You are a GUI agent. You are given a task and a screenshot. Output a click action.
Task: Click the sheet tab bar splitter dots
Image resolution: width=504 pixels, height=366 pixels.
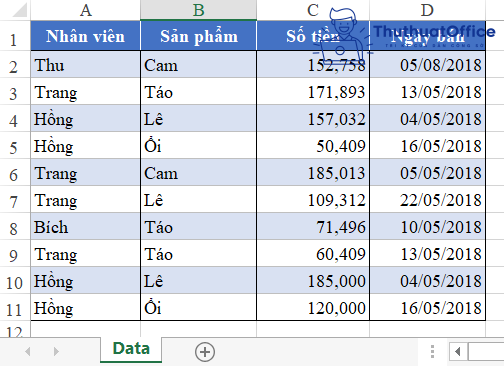(x=432, y=352)
